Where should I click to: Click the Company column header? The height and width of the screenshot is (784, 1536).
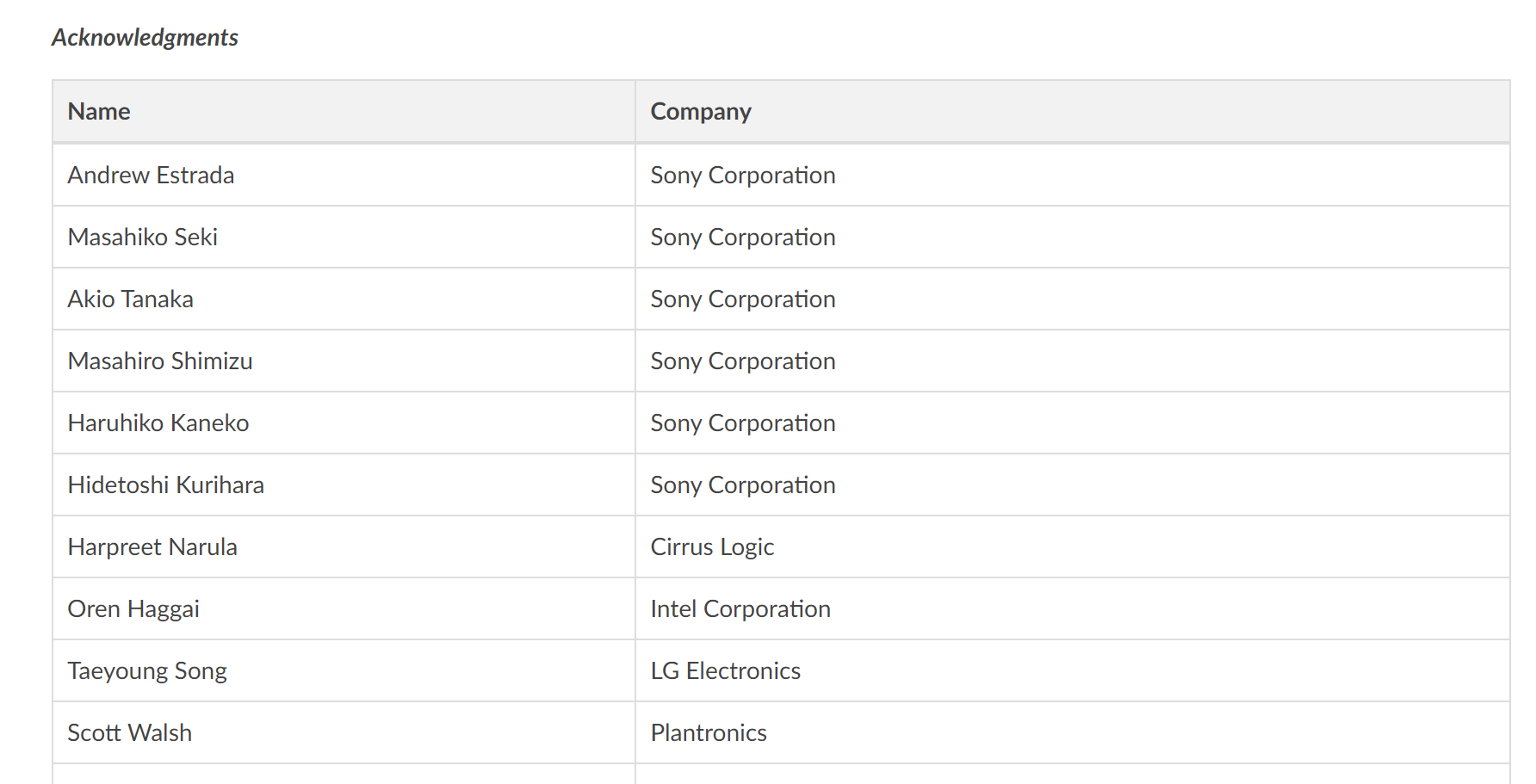[x=700, y=112]
